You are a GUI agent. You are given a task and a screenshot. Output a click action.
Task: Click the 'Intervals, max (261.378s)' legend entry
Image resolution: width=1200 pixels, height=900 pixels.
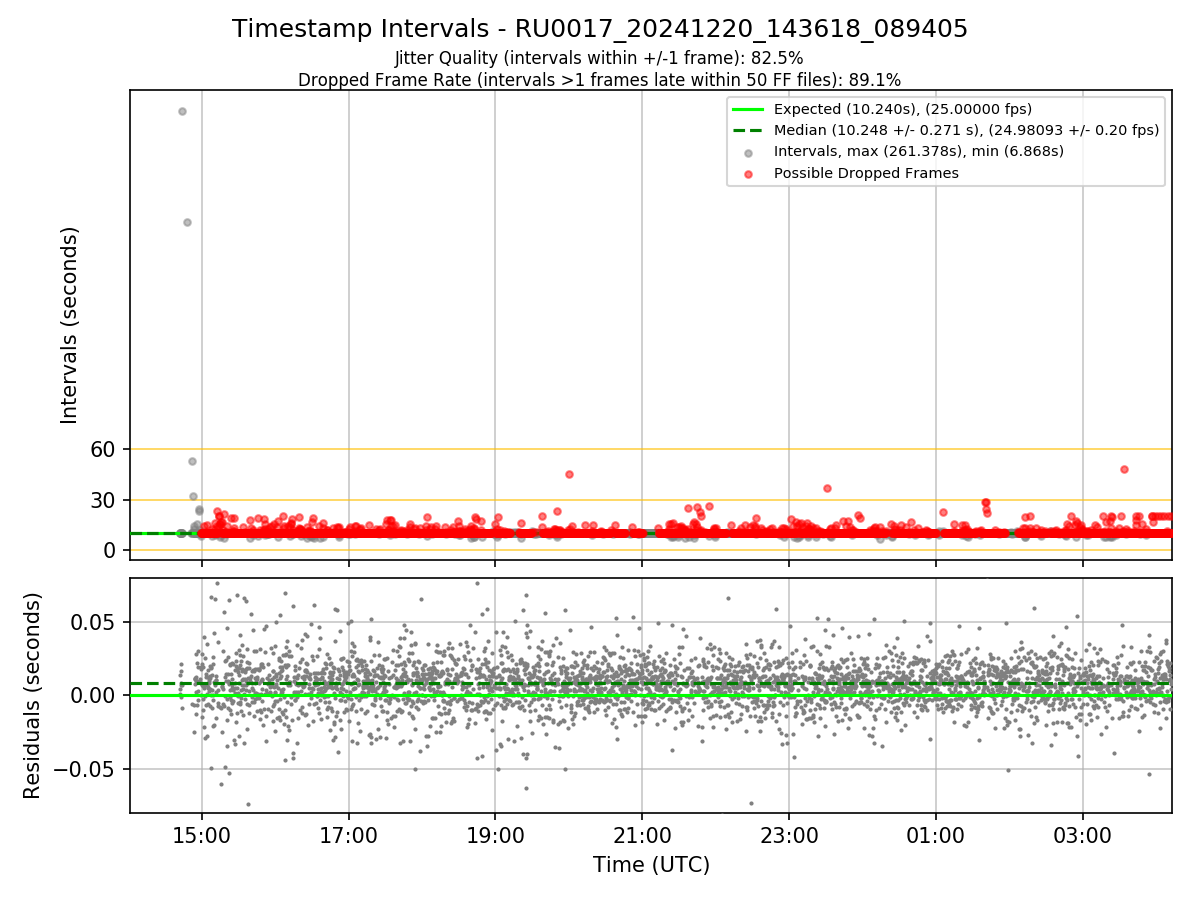click(x=918, y=151)
